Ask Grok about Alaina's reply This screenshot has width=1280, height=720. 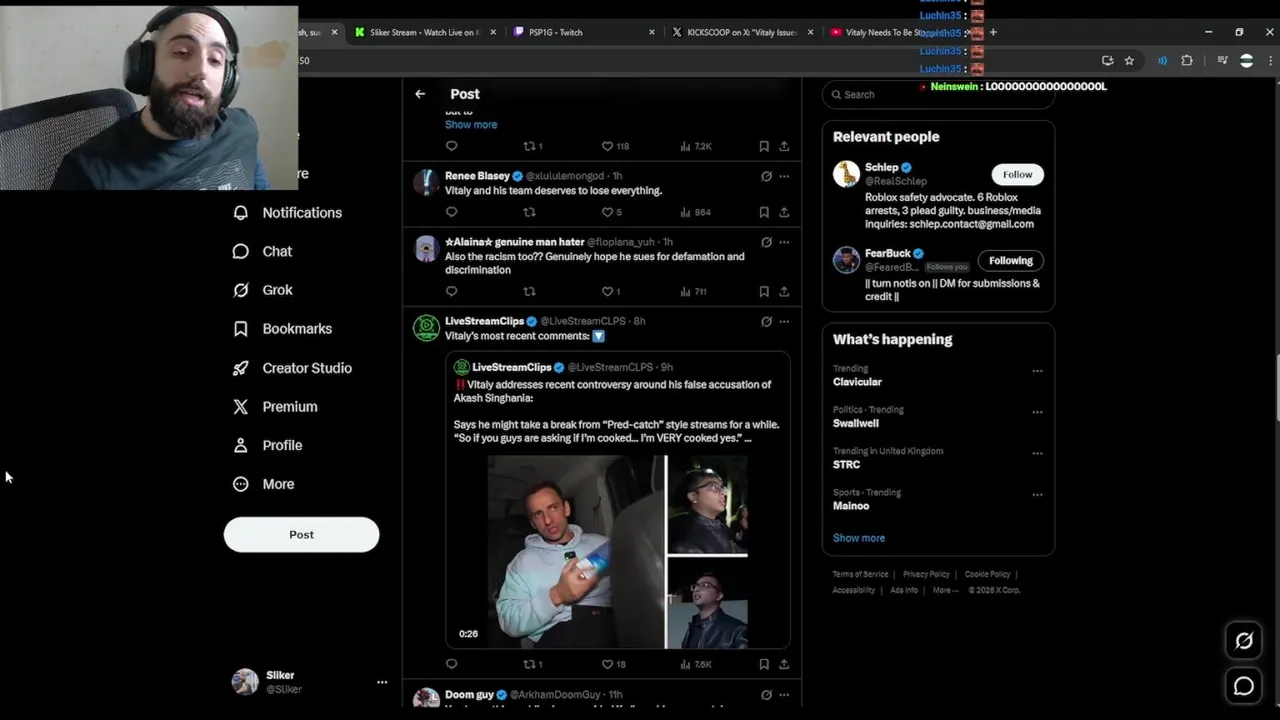(x=766, y=242)
